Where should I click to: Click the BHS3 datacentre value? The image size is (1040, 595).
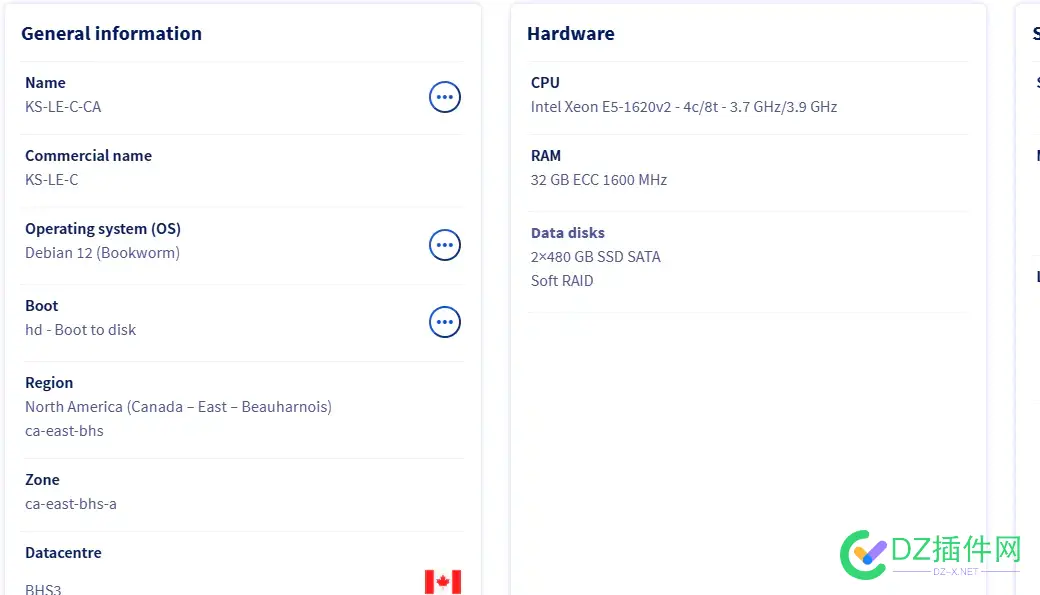[43, 589]
